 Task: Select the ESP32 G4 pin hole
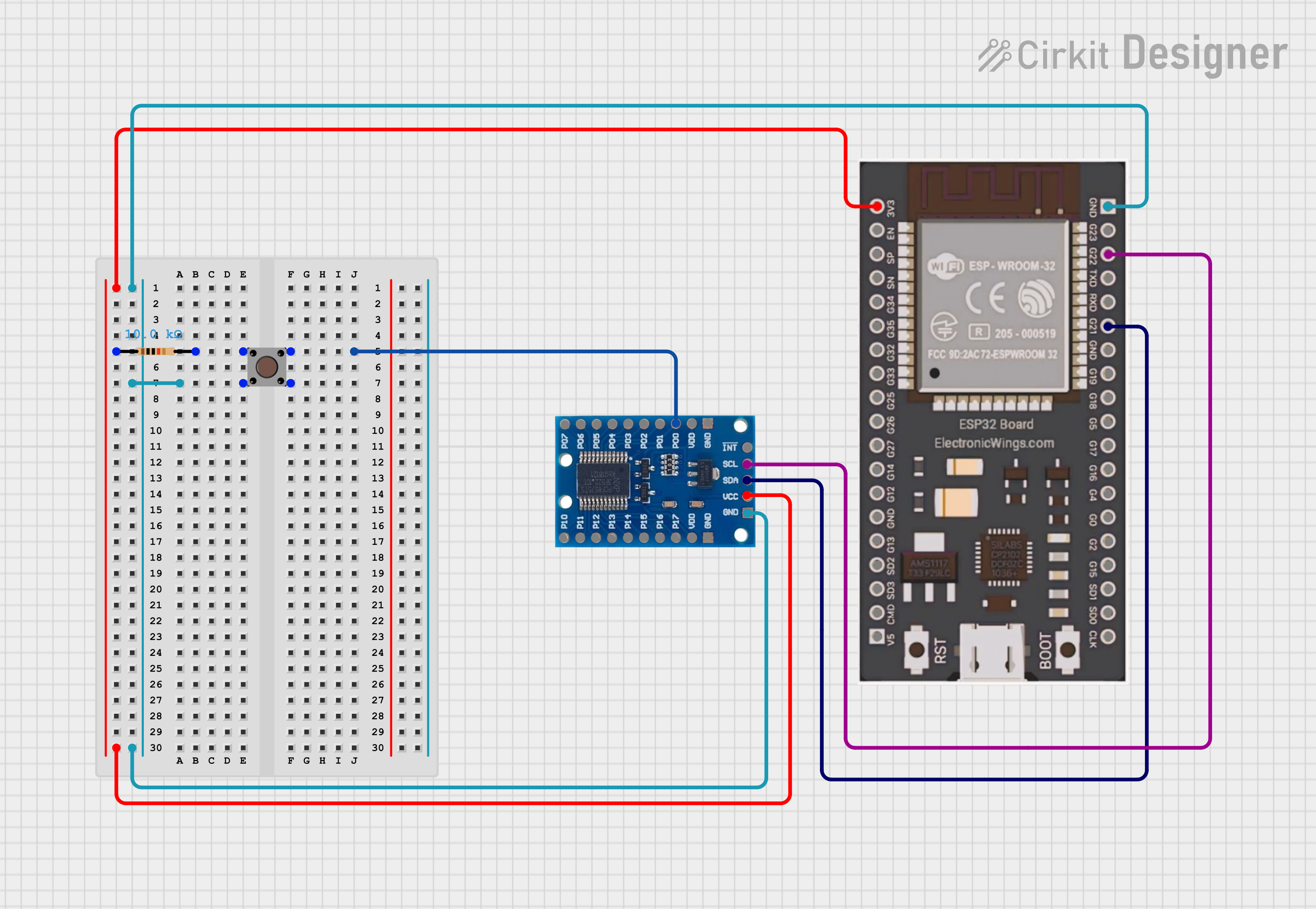[x=1108, y=493]
